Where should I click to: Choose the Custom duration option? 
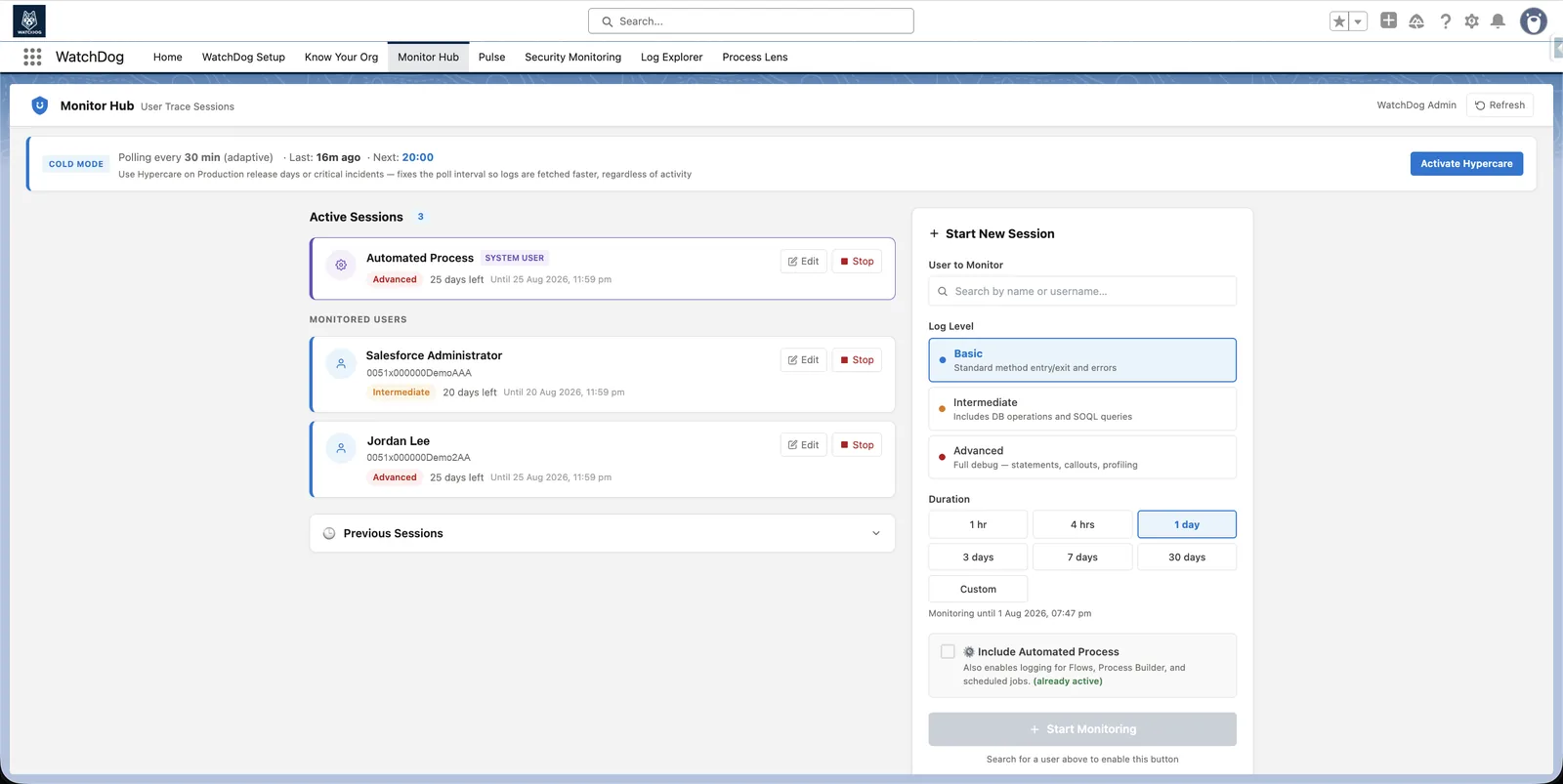[978, 589]
